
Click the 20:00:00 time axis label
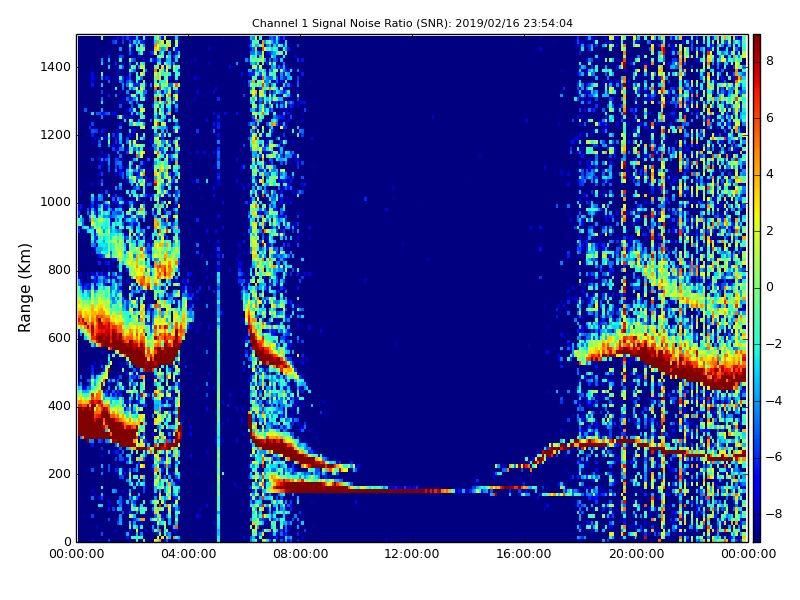coord(636,554)
